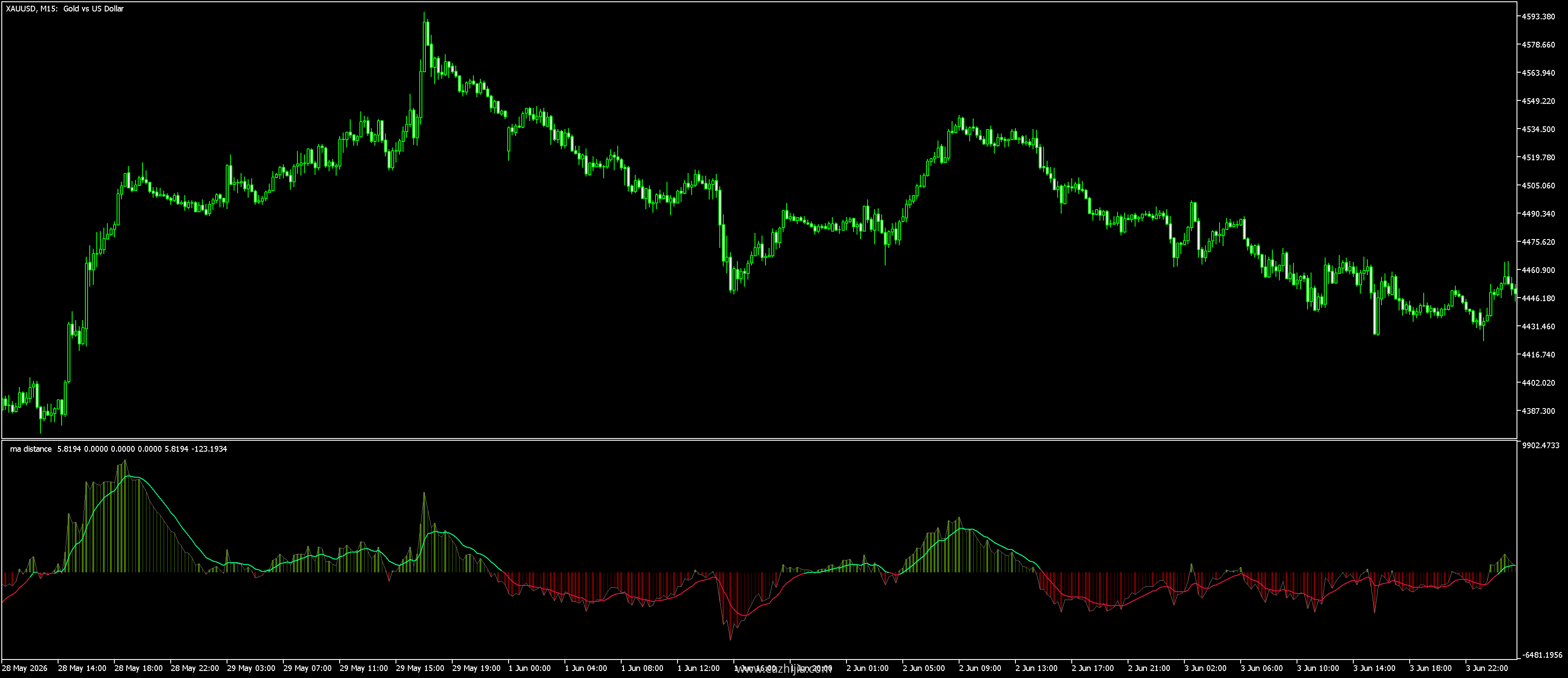This screenshot has width=1568, height=678.
Task: Click the 2 Jun 05:00 time label
Action: click(924, 668)
